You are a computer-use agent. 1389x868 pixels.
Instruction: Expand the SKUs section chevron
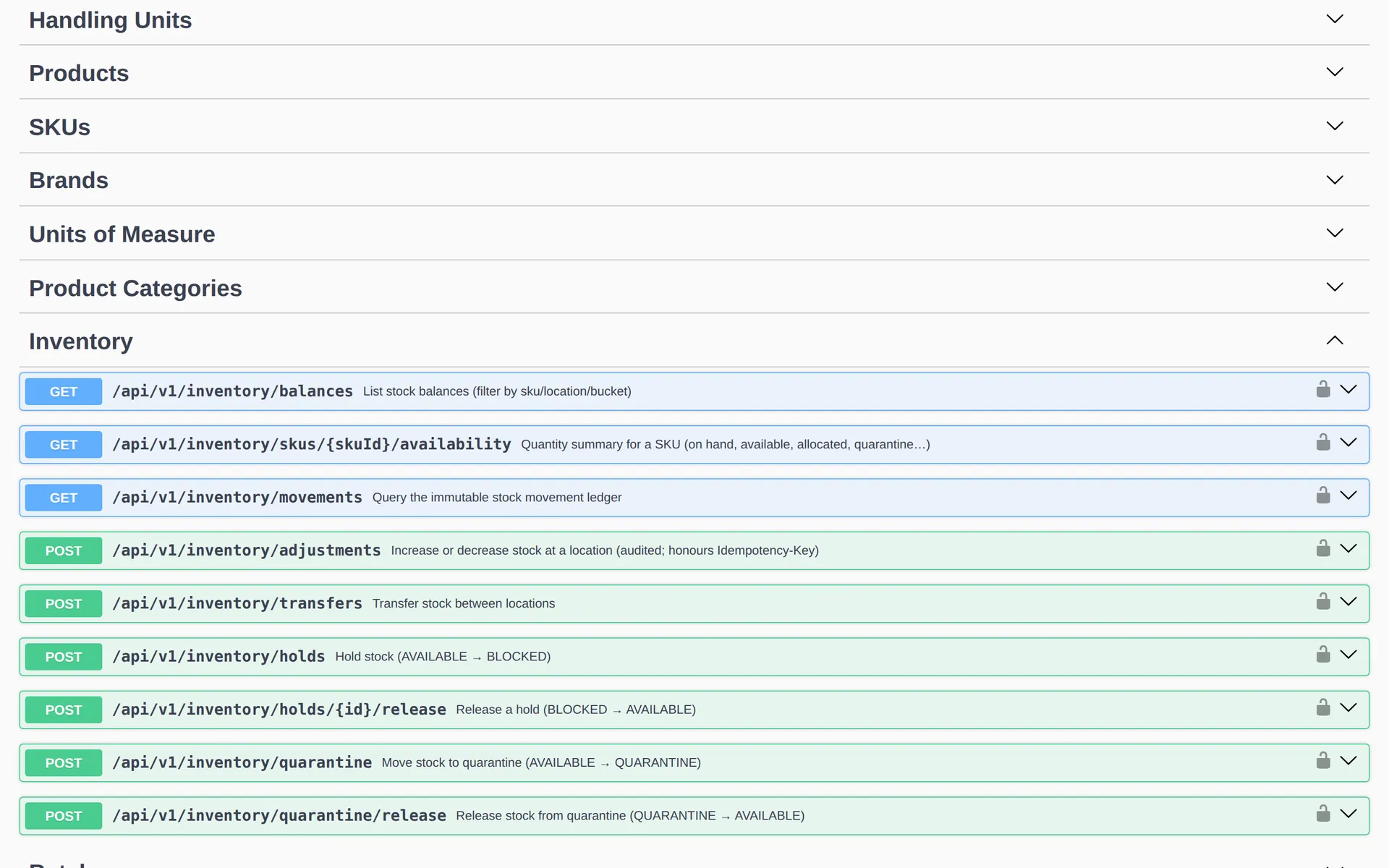pyautogui.click(x=1335, y=126)
